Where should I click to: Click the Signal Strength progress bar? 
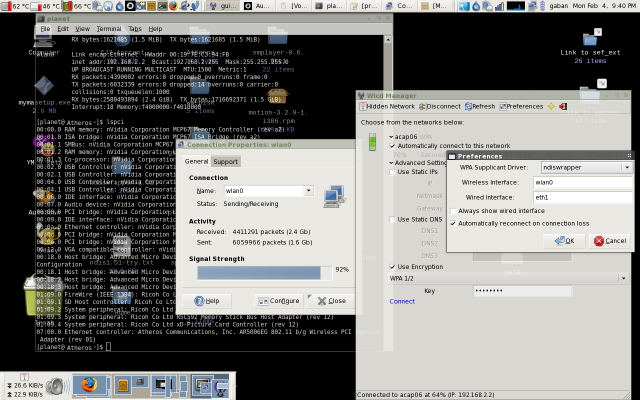(264, 273)
